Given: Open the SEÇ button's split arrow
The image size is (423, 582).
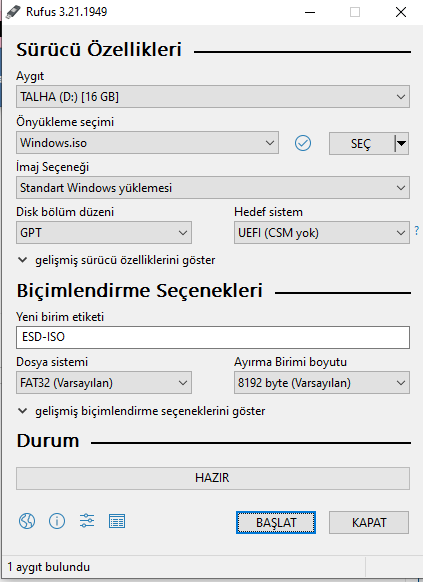Looking at the screenshot, I should pos(401,143).
